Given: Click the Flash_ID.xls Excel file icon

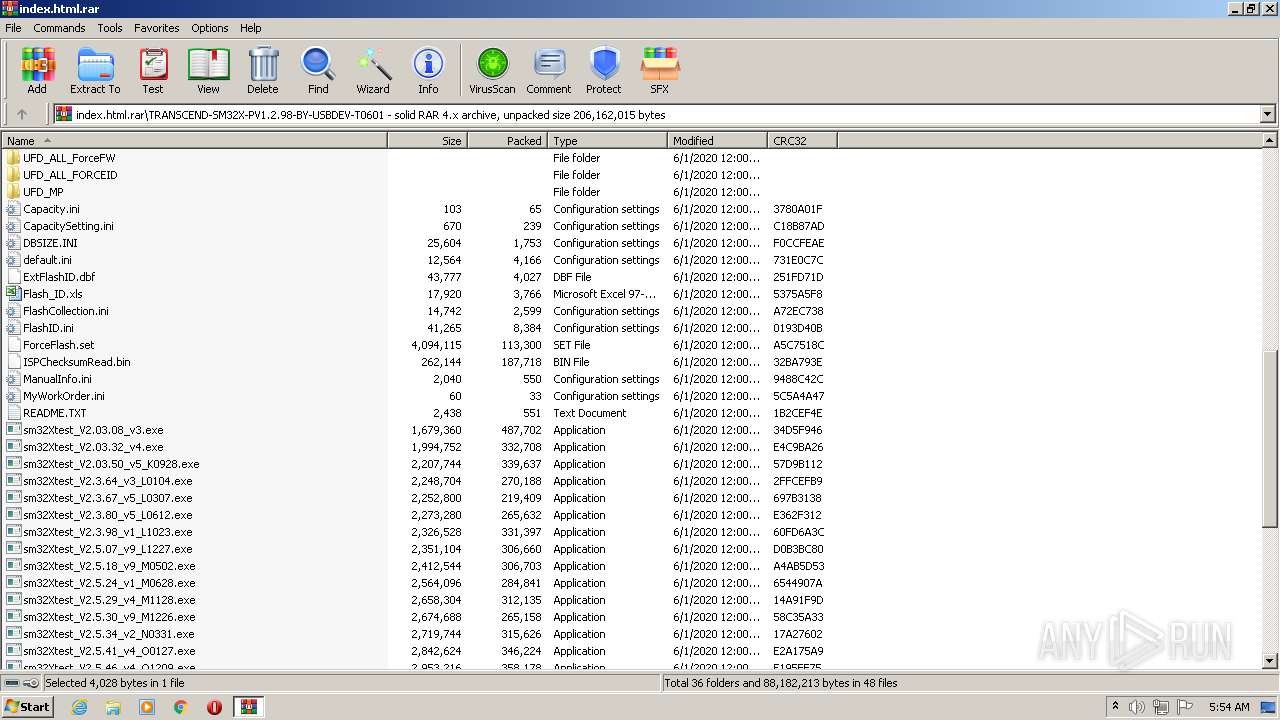Looking at the screenshot, I should pyautogui.click(x=13, y=294).
